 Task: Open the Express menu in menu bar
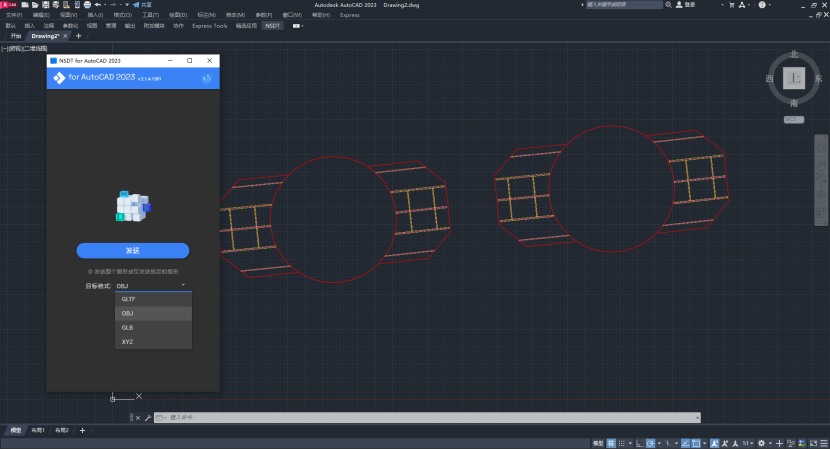349,15
